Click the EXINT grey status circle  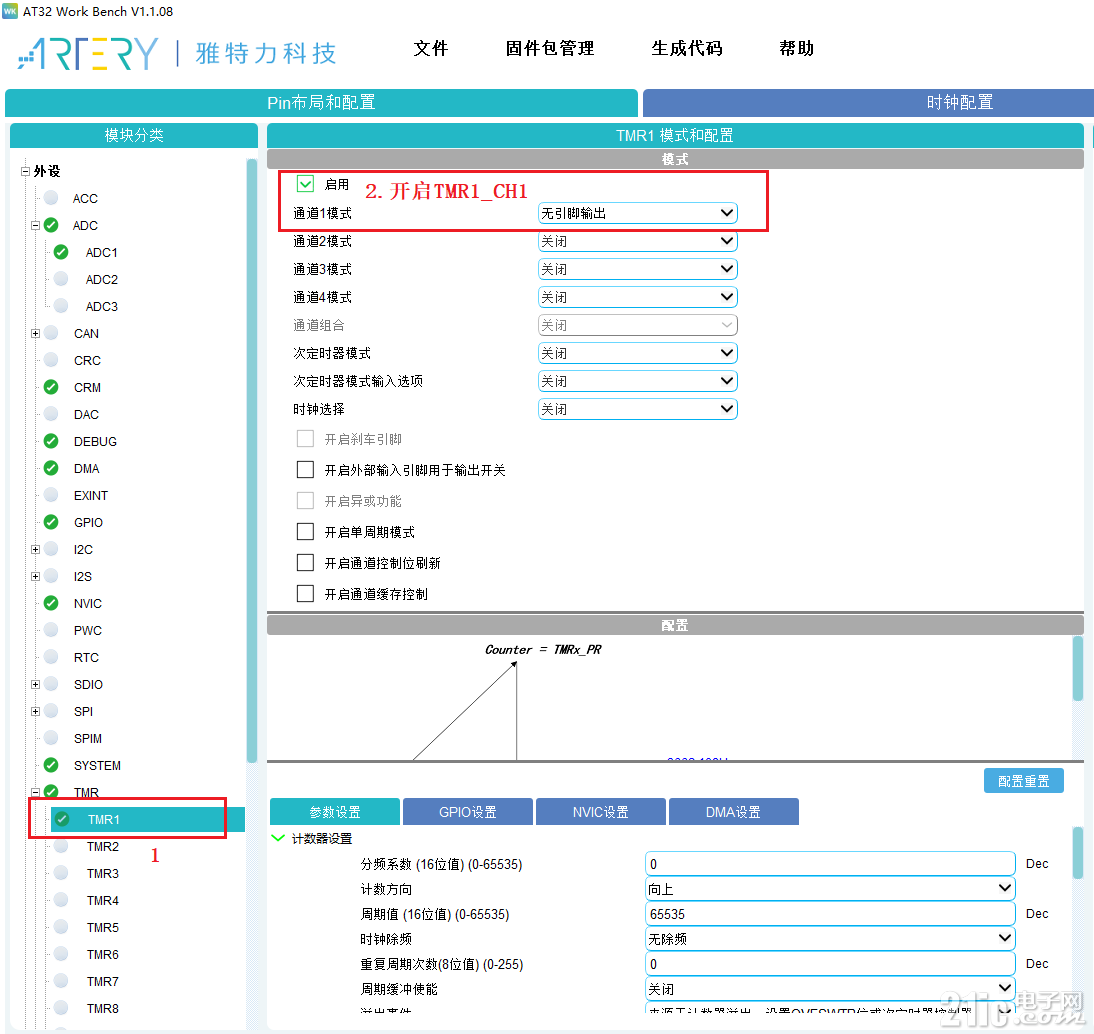click(51, 495)
